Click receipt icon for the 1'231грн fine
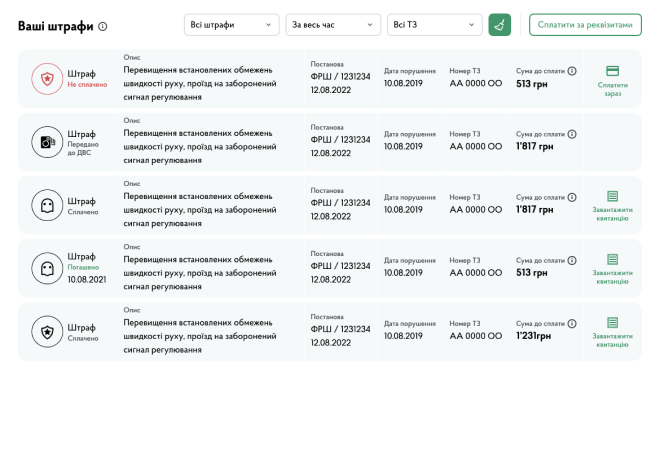 coord(612,323)
